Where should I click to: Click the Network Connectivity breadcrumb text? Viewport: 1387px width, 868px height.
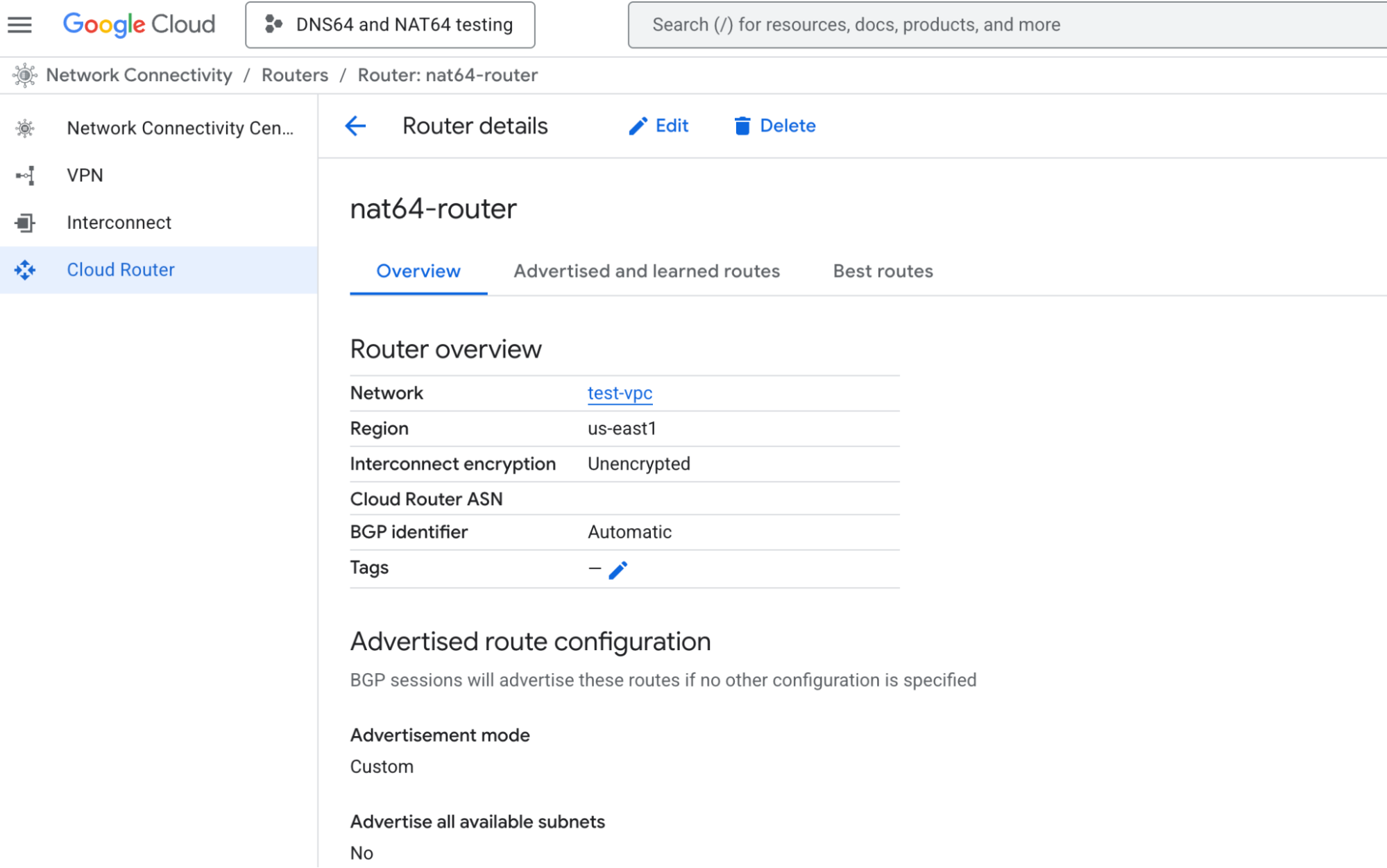(139, 75)
